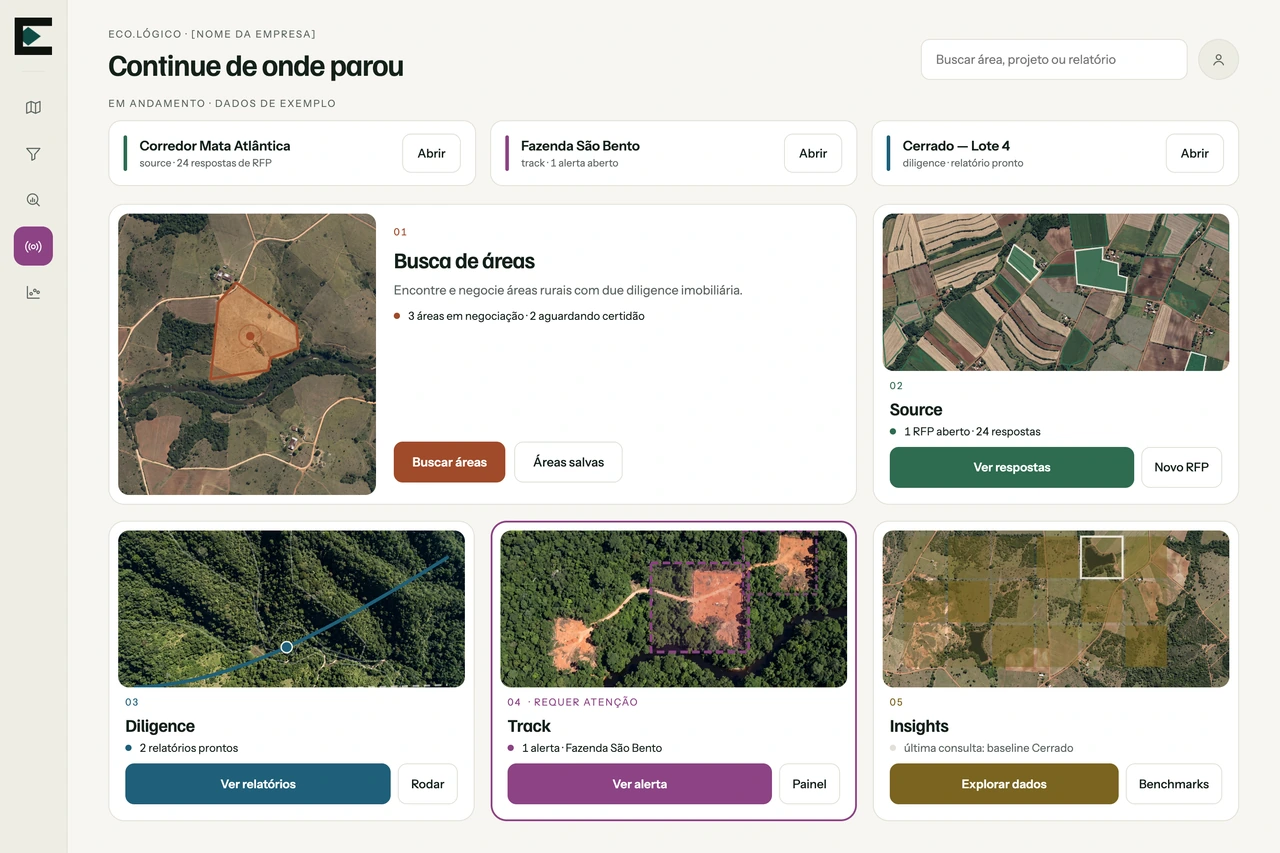Click the search field for areas and reports
The width and height of the screenshot is (1280, 853).
1054,59
